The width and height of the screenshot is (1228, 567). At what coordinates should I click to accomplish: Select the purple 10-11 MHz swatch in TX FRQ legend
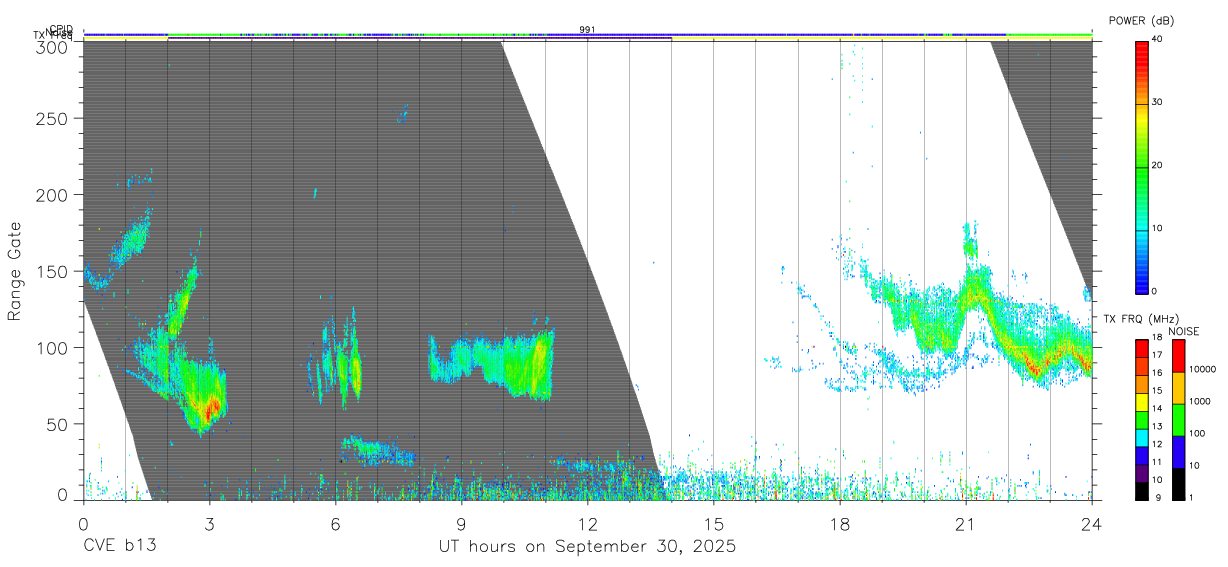click(x=1142, y=473)
